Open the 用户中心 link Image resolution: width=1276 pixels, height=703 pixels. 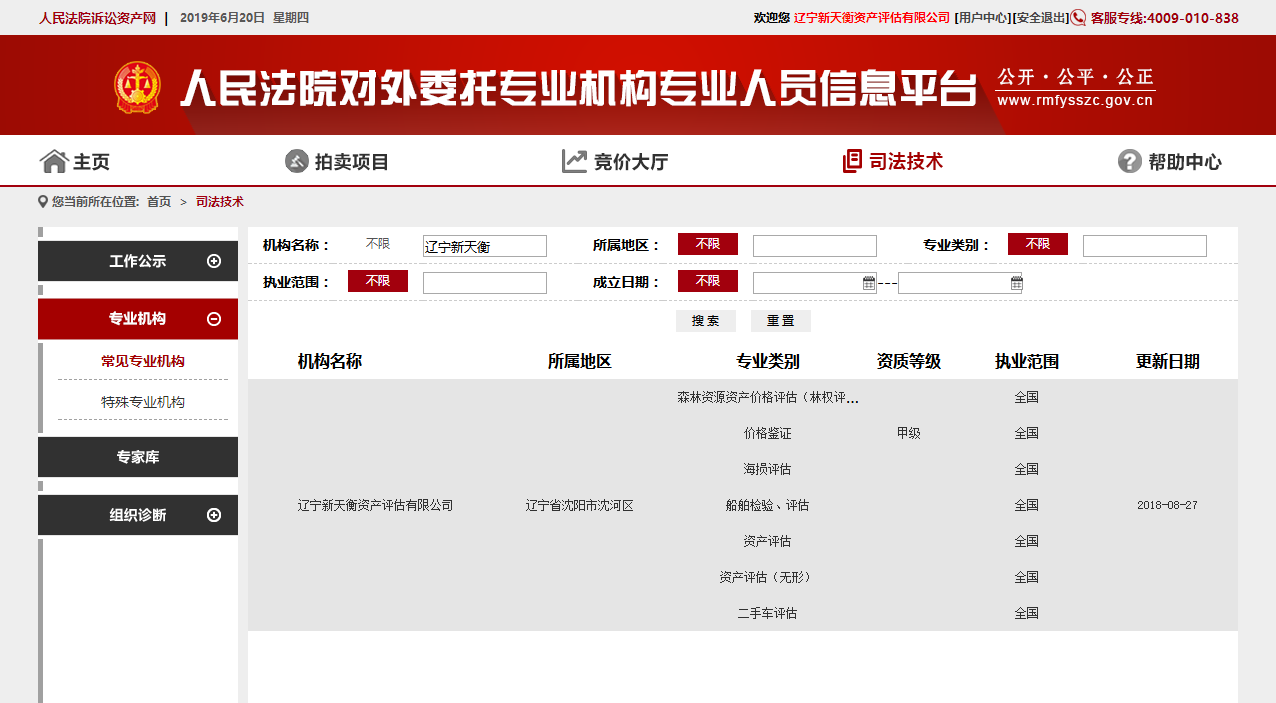click(982, 18)
